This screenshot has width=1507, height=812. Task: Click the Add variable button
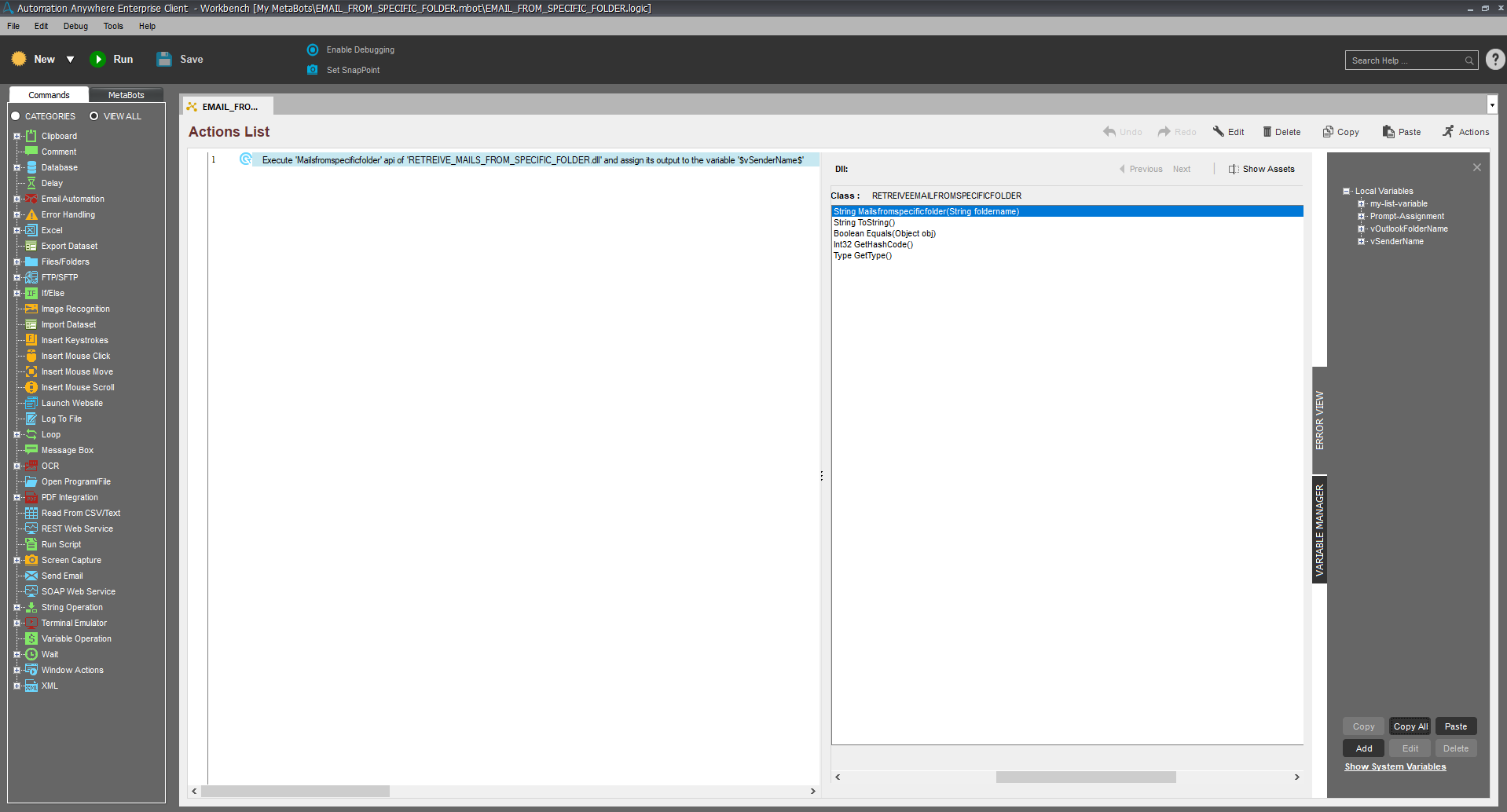pos(1364,748)
